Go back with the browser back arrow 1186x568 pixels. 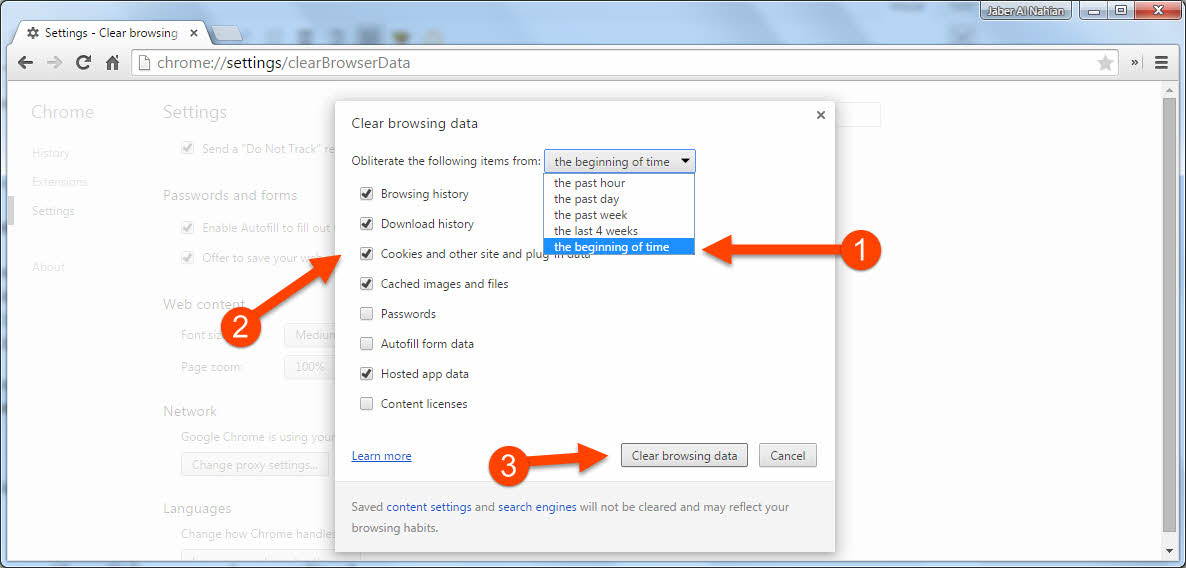pyautogui.click(x=25, y=63)
